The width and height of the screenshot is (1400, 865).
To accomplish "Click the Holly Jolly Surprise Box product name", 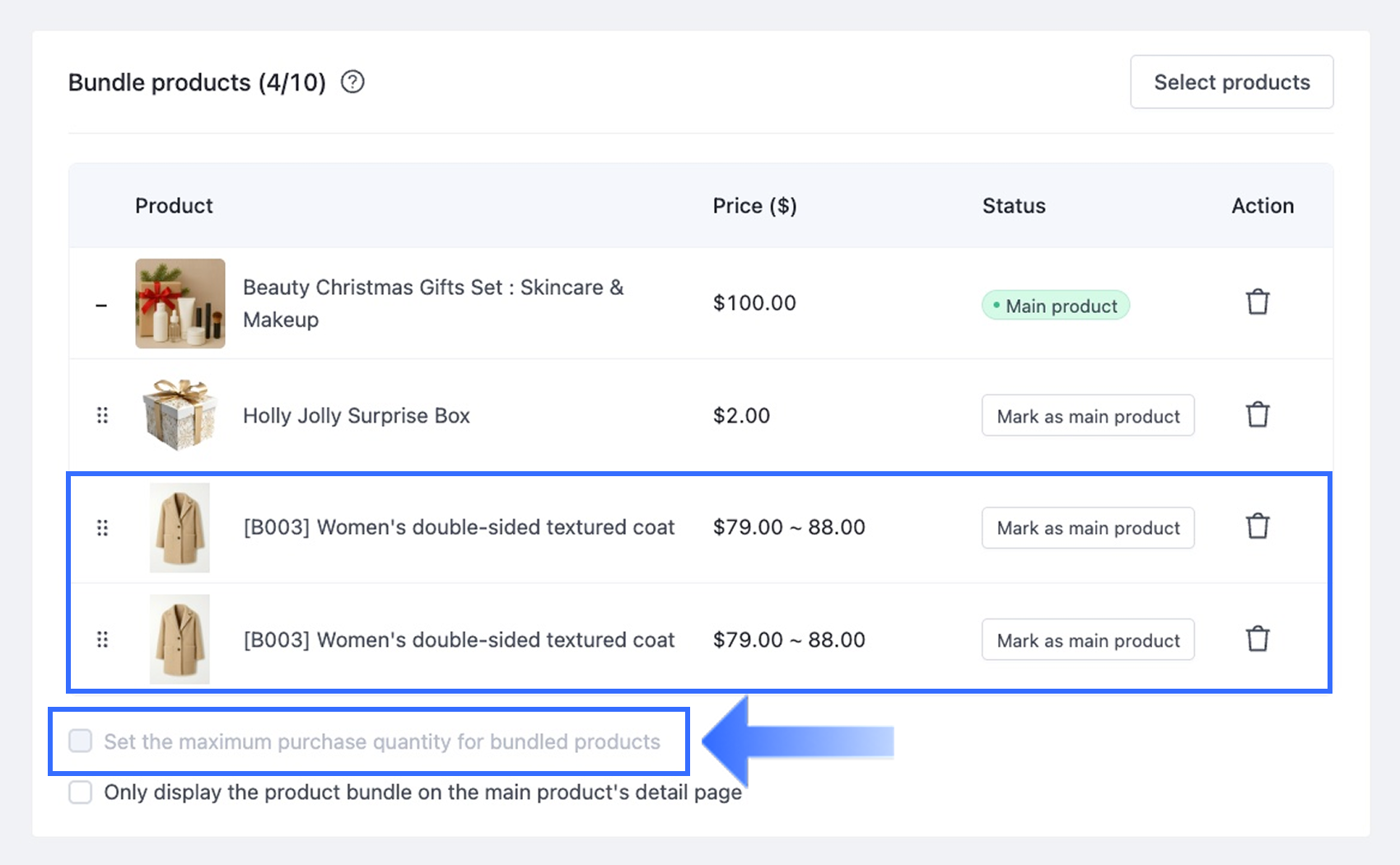I will click(x=356, y=416).
